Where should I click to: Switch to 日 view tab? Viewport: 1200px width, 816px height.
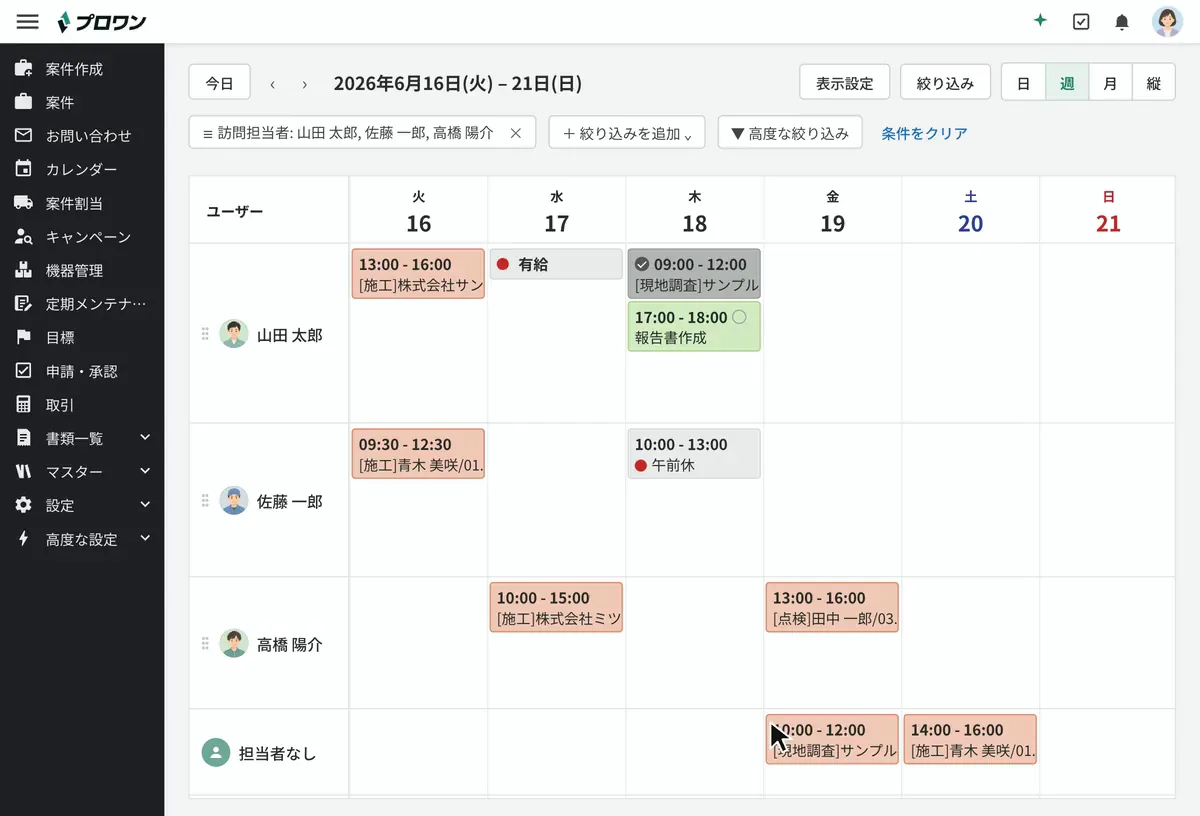(1024, 83)
